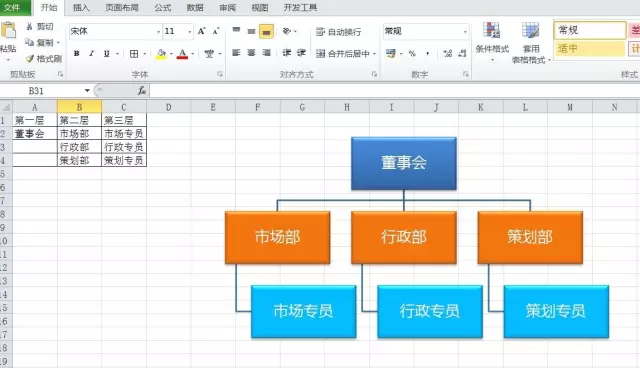Open Format as Table (套用表格格式)
The height and width of the screenshot is (368, 640).
531,43
